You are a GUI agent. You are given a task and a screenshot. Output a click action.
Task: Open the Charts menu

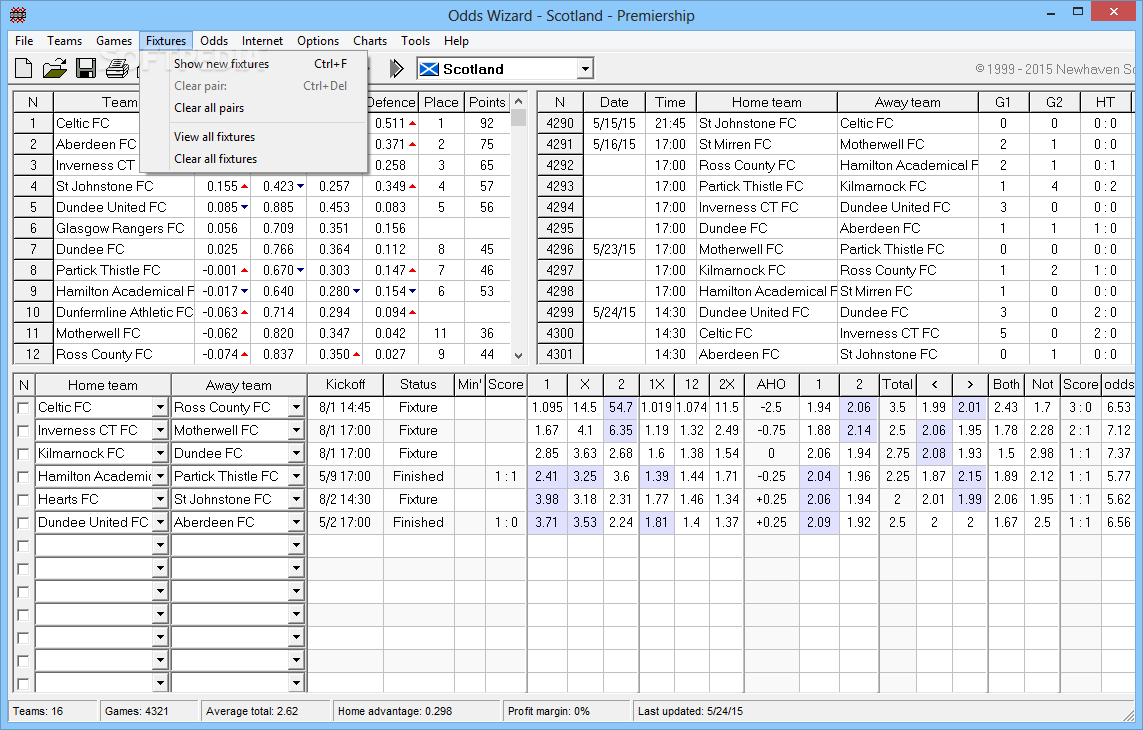(x=370, y=41)
